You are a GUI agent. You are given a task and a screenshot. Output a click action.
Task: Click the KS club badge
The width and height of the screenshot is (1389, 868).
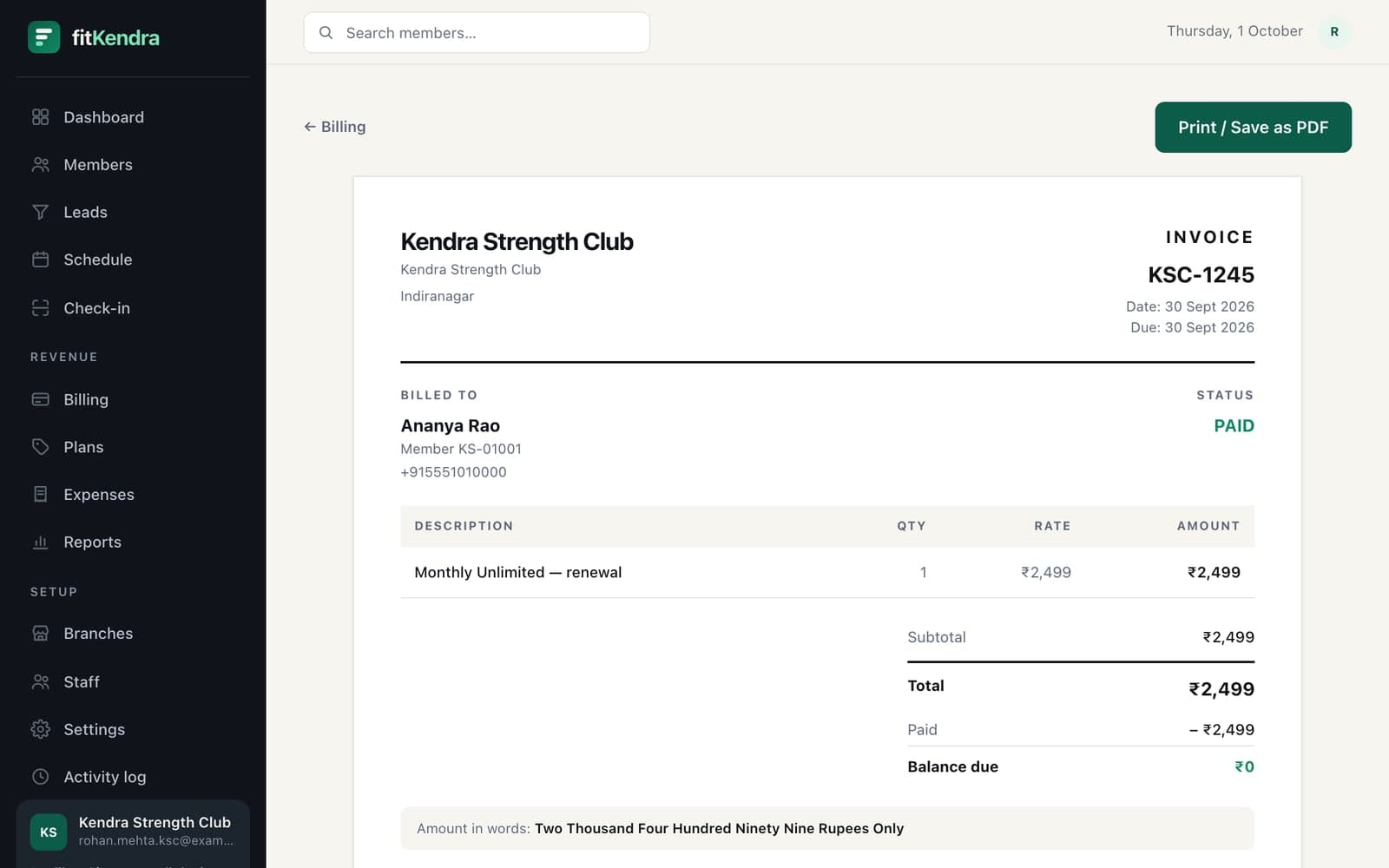[49, 832]
